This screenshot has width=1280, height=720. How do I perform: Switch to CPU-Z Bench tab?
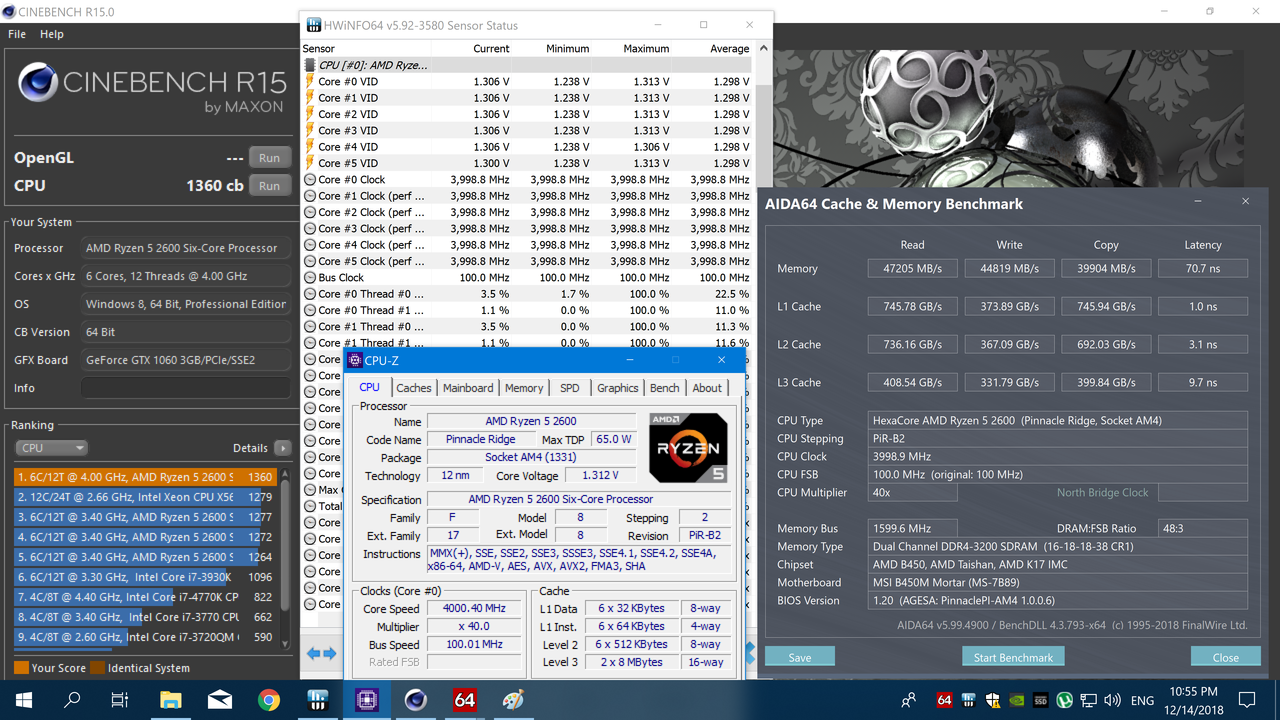665,388
